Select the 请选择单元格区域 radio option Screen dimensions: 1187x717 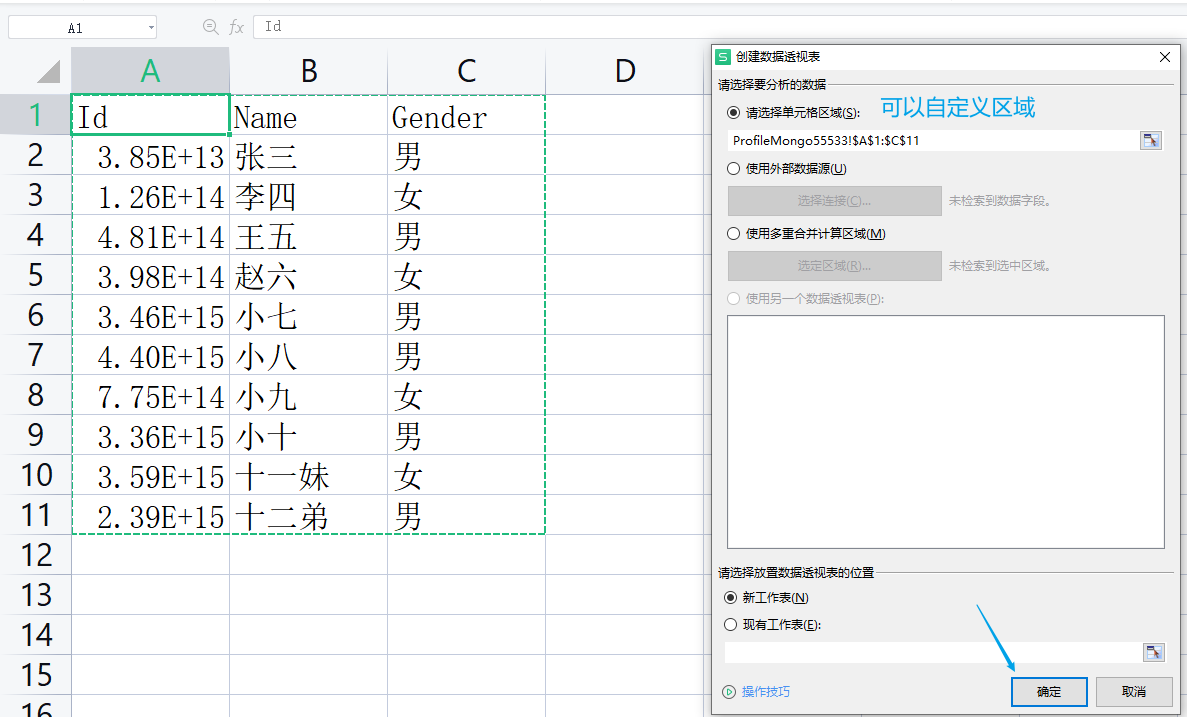[733, 113]
